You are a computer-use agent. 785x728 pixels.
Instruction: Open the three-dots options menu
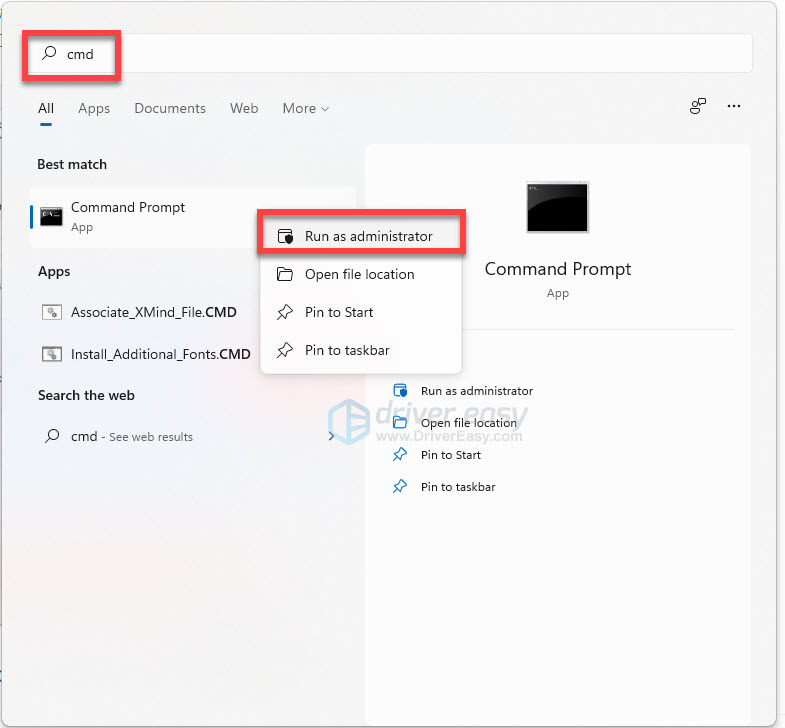pos(734,106)
